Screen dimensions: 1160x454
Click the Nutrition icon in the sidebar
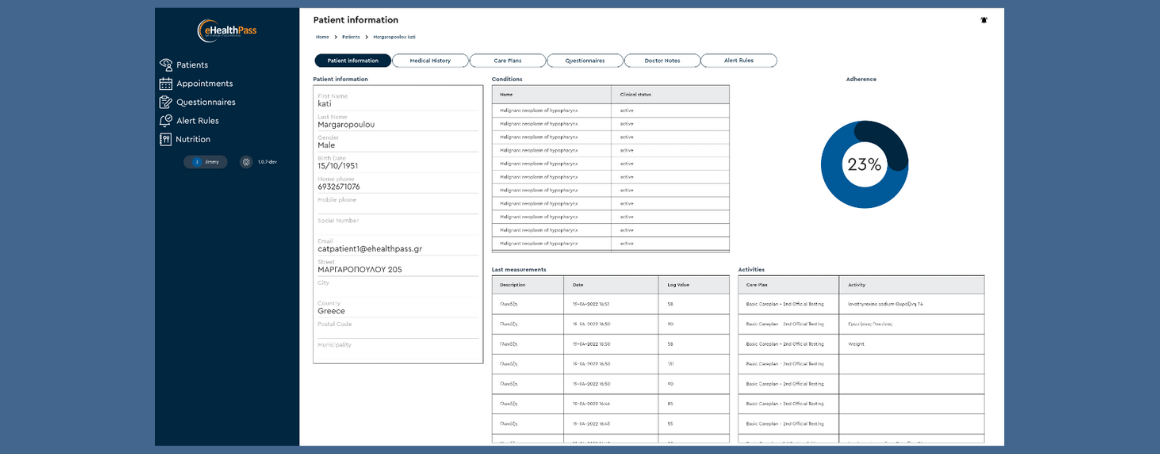(x=166, y=139)
